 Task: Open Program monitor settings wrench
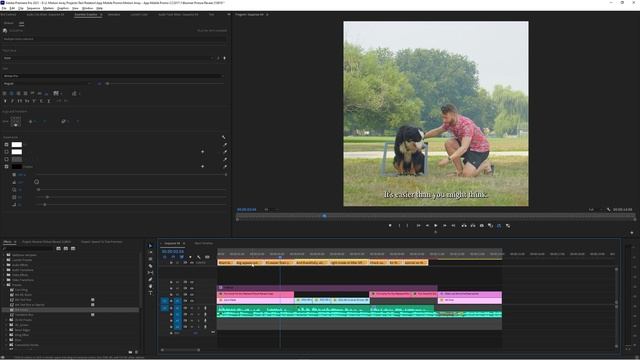(x=608, y=209)
